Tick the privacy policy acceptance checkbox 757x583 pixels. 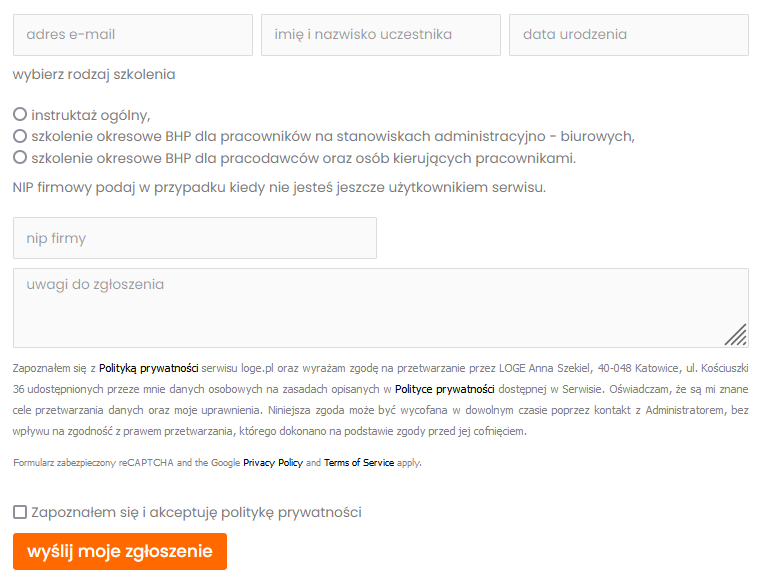pos(20,512)
